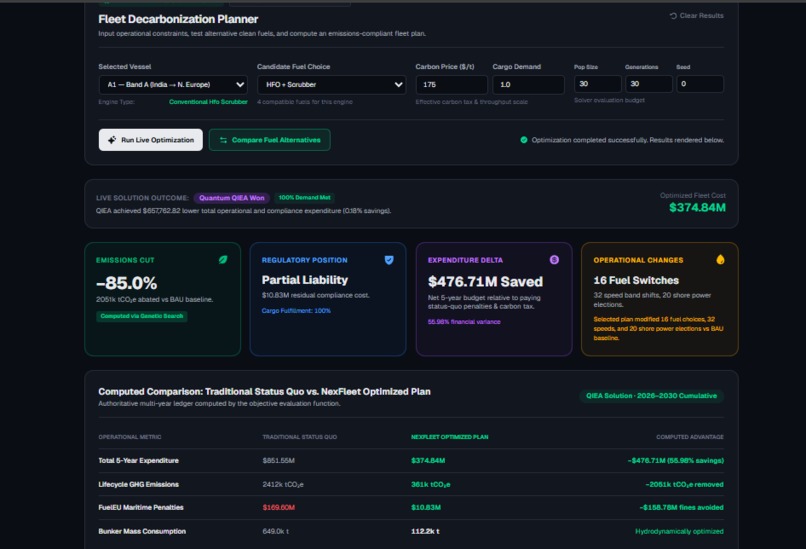Click the Optimized Fleet Cost value $374.84M
The image size is (806, 549).
pos(697,208)
